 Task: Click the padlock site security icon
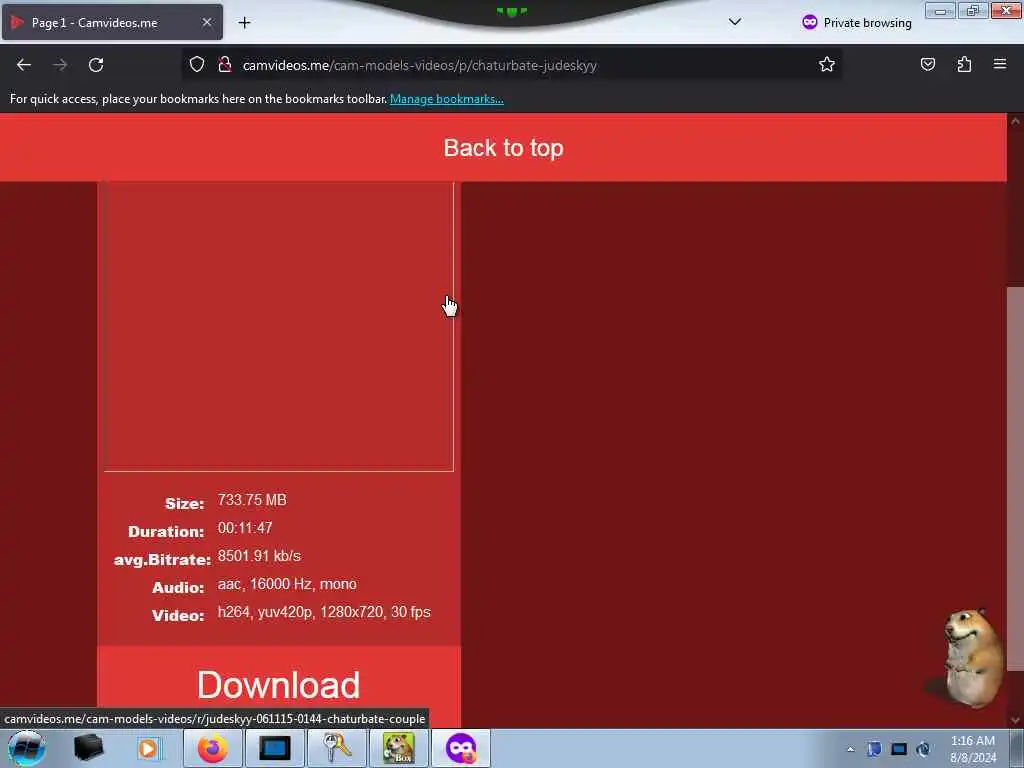[x=225, y=65]
